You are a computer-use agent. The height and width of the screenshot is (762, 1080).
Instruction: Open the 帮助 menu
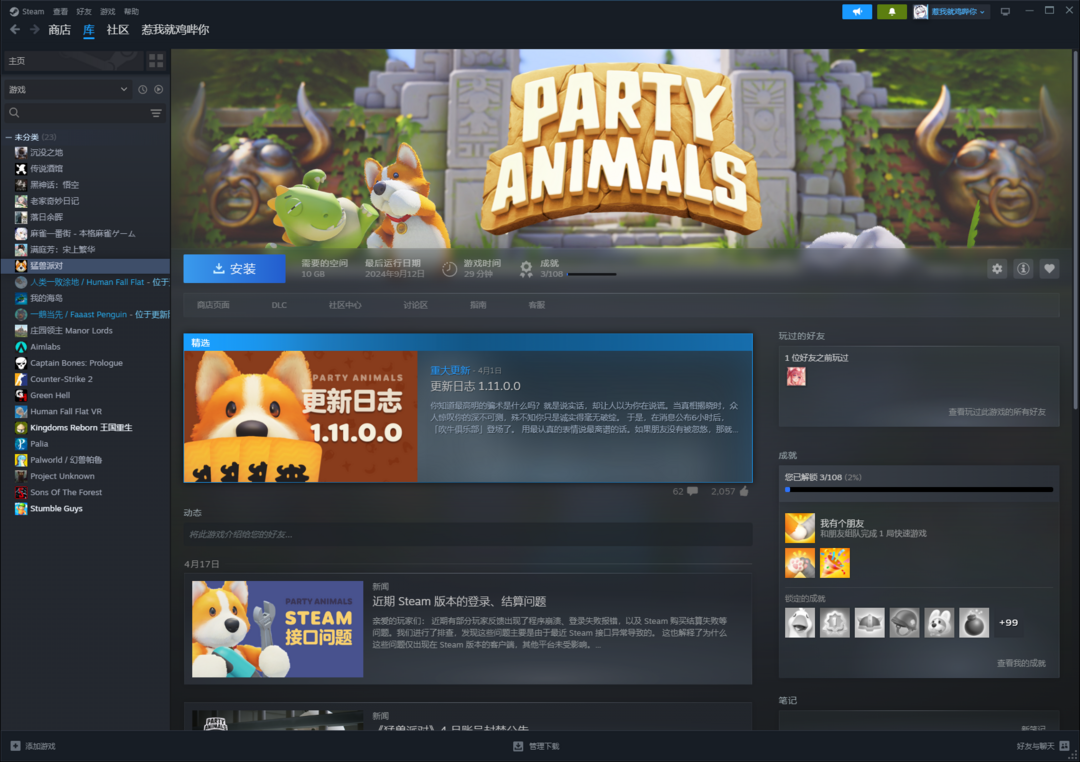pyautogui.click(x=131, y=12)
